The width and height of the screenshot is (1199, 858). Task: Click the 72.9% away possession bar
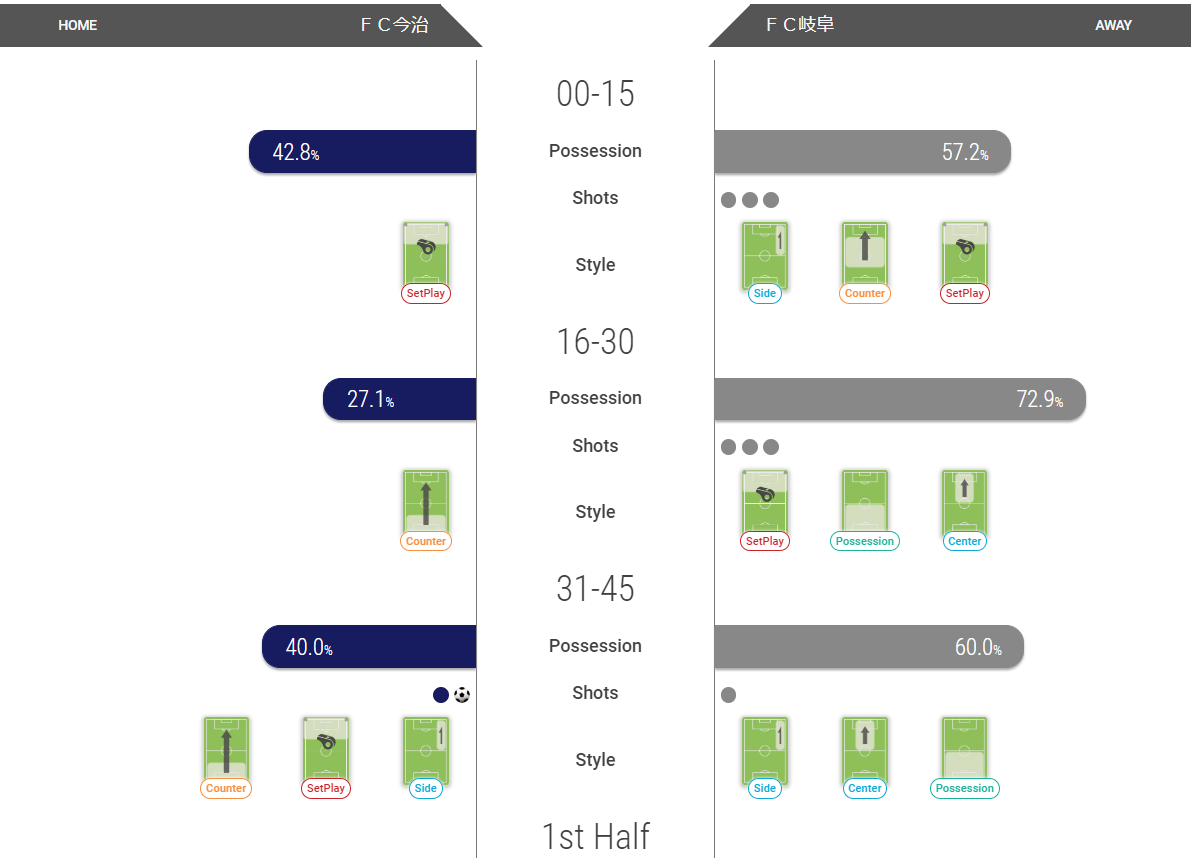[x=900, y=399]
